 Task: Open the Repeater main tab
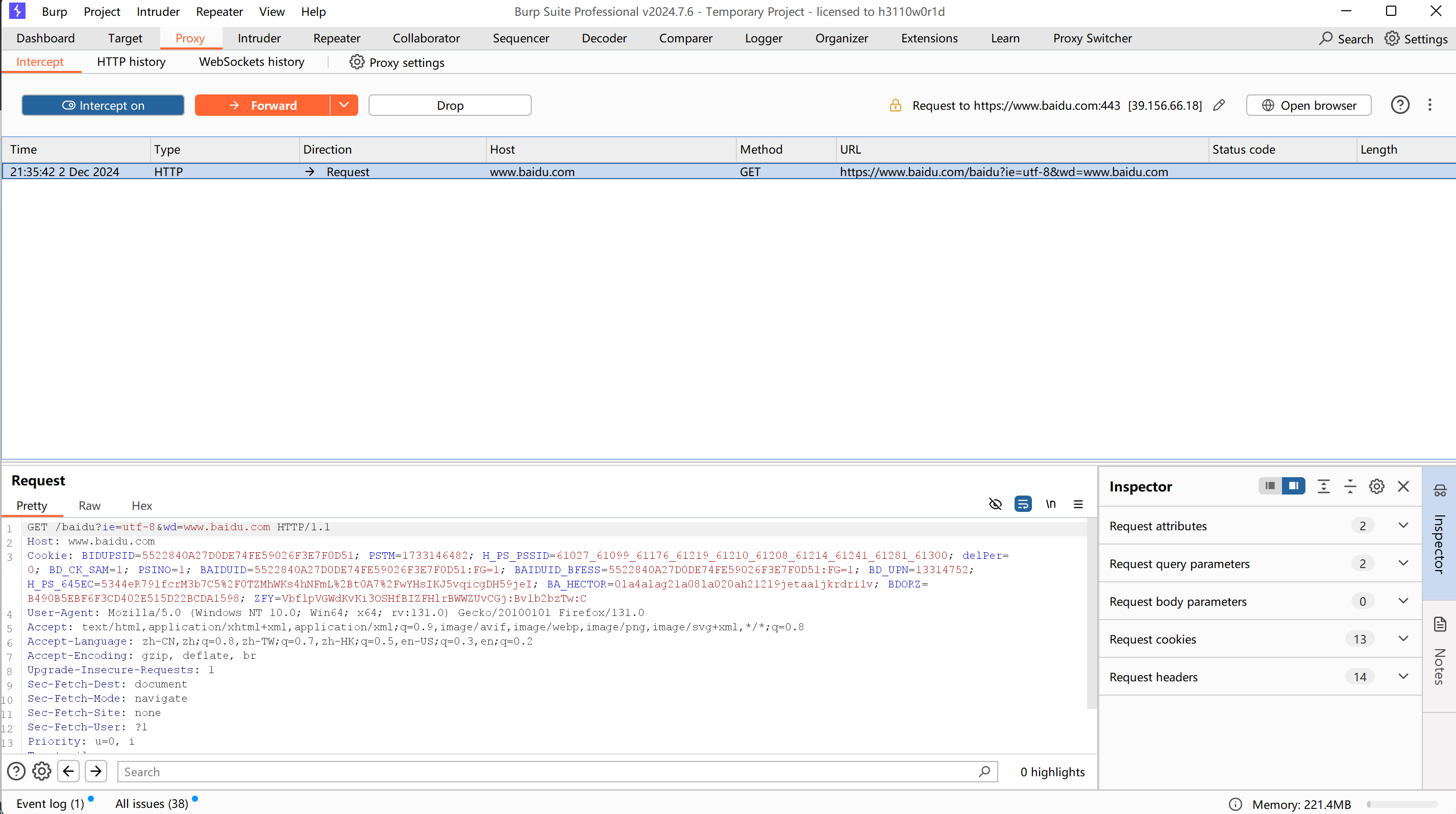336,38
